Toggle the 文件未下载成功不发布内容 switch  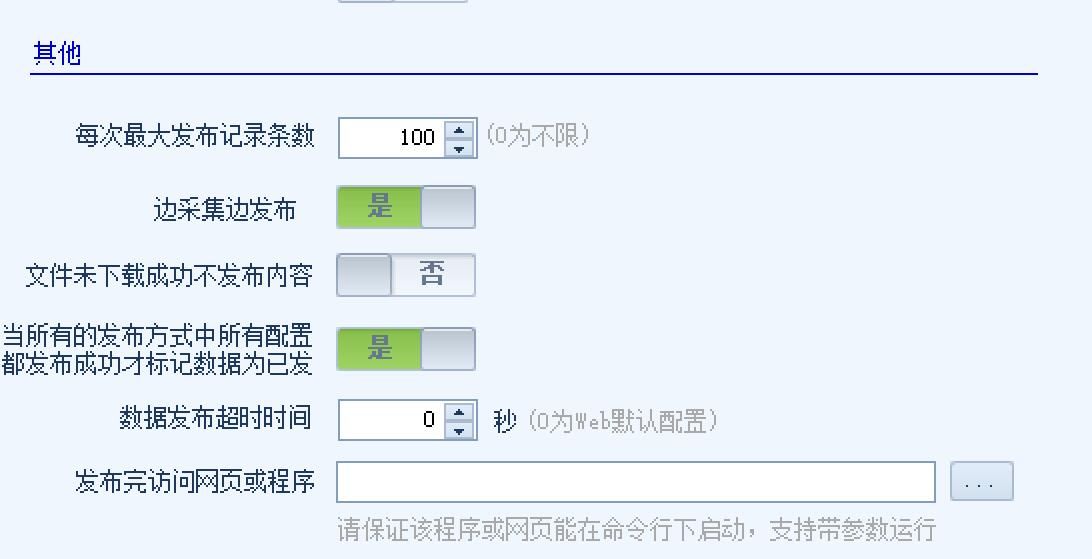406,275
